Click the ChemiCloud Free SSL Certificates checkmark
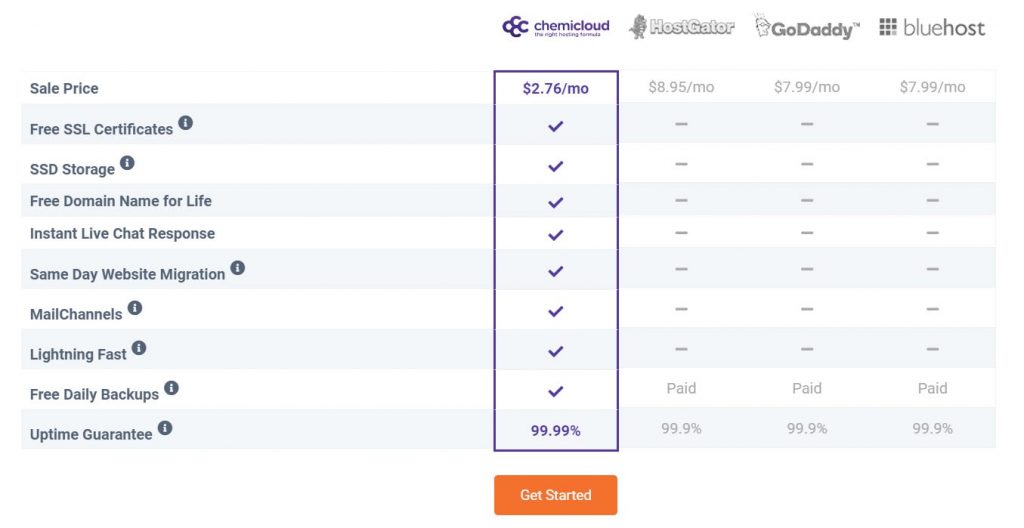The image size is (1024, 528). (555, 126)
